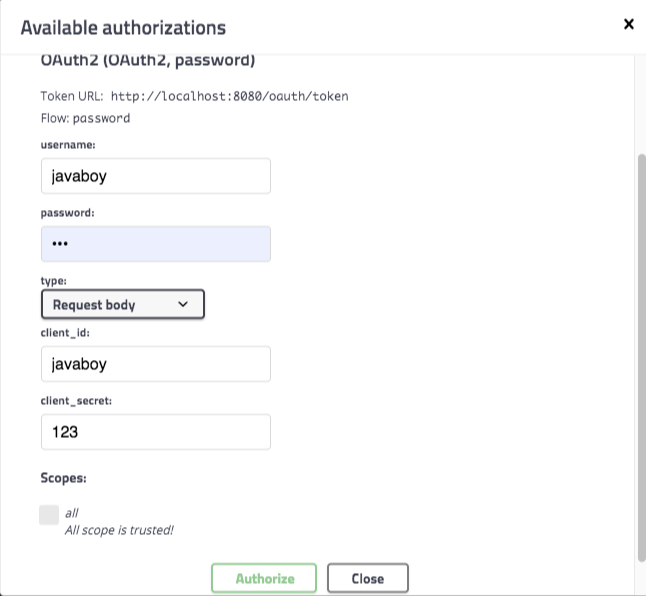Click the dialog's vertical scrollbar

(x=640, y=350)
